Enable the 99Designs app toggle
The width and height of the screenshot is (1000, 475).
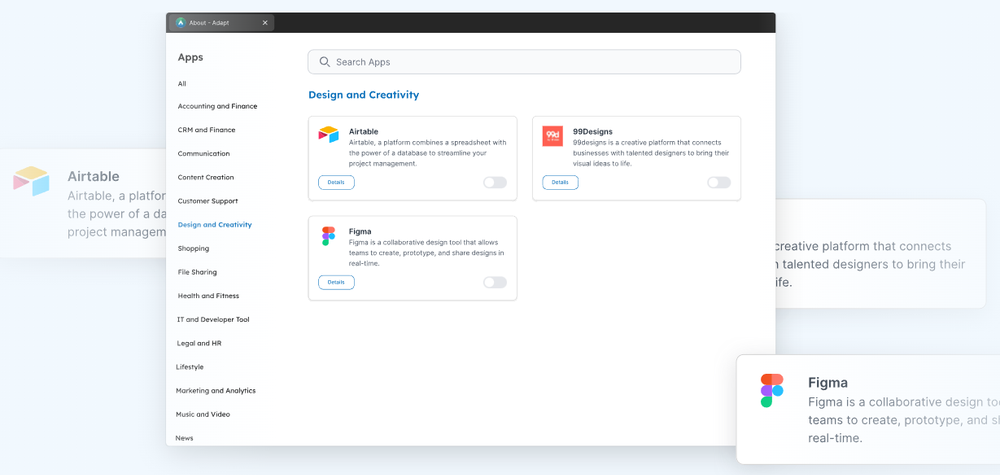(719, 182)
